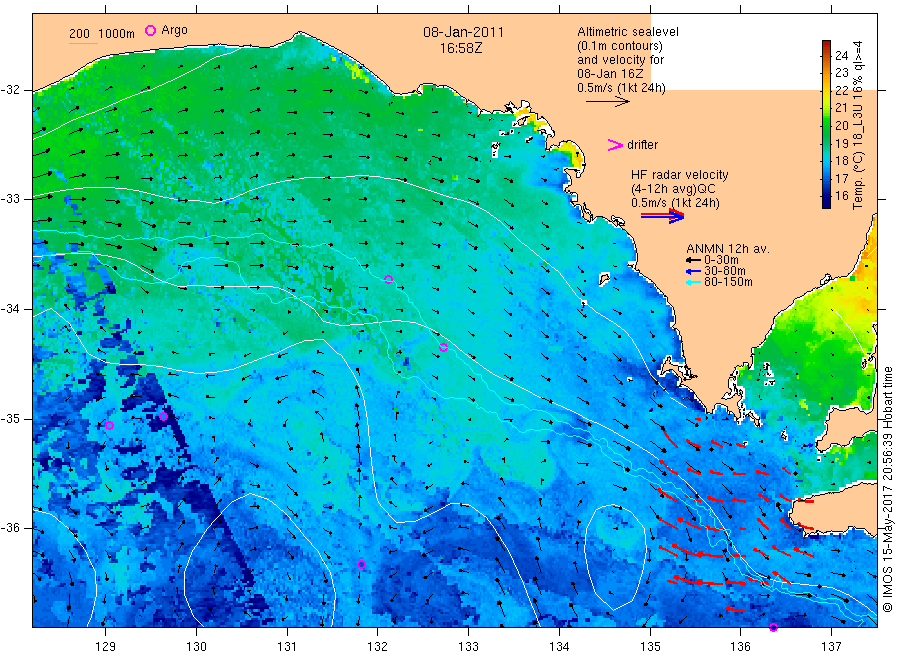Click the '18' colorbar tick label
The image size is (900, 660).
(x=841, y=160)
